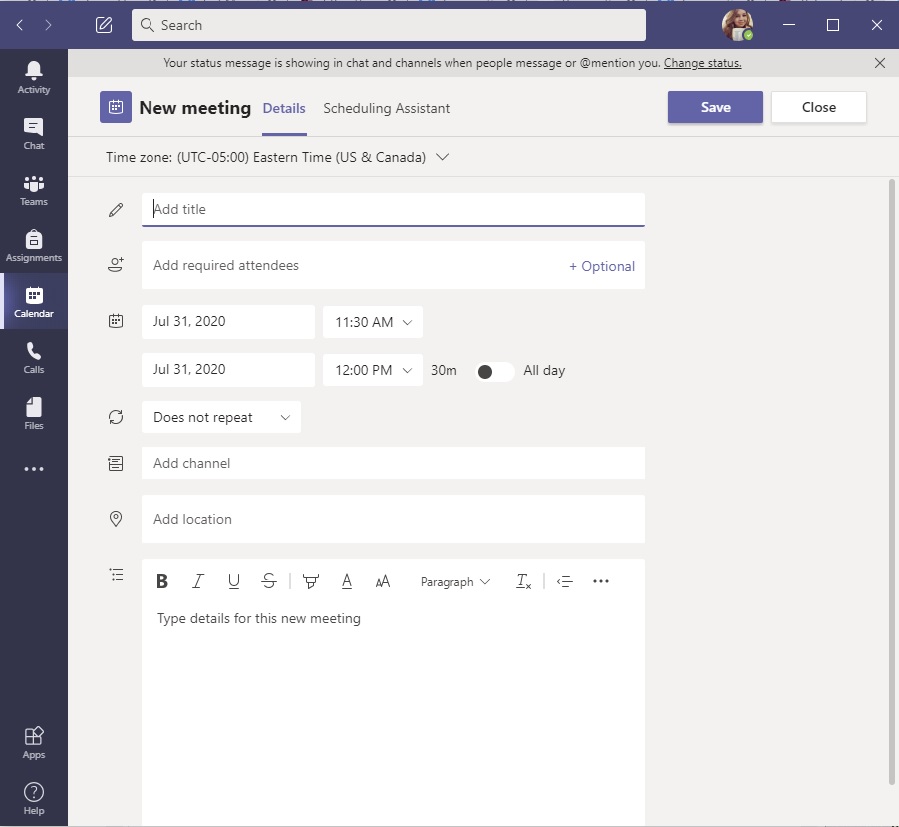Apply italic formatting
Viewport: 899px width, 827px height.
[x=198, y=582]
